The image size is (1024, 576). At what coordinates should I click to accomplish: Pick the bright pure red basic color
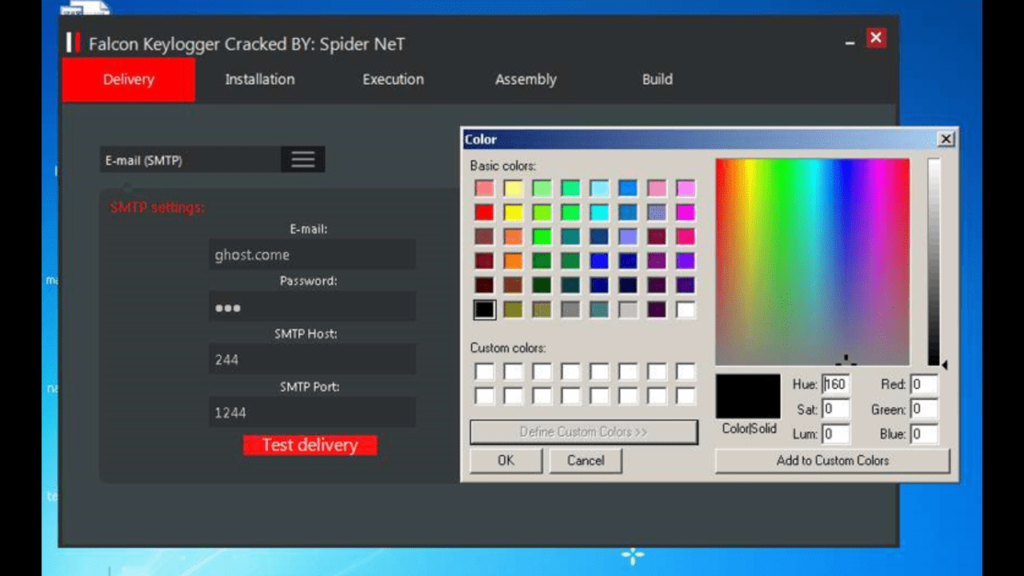(x=485, y=212)
